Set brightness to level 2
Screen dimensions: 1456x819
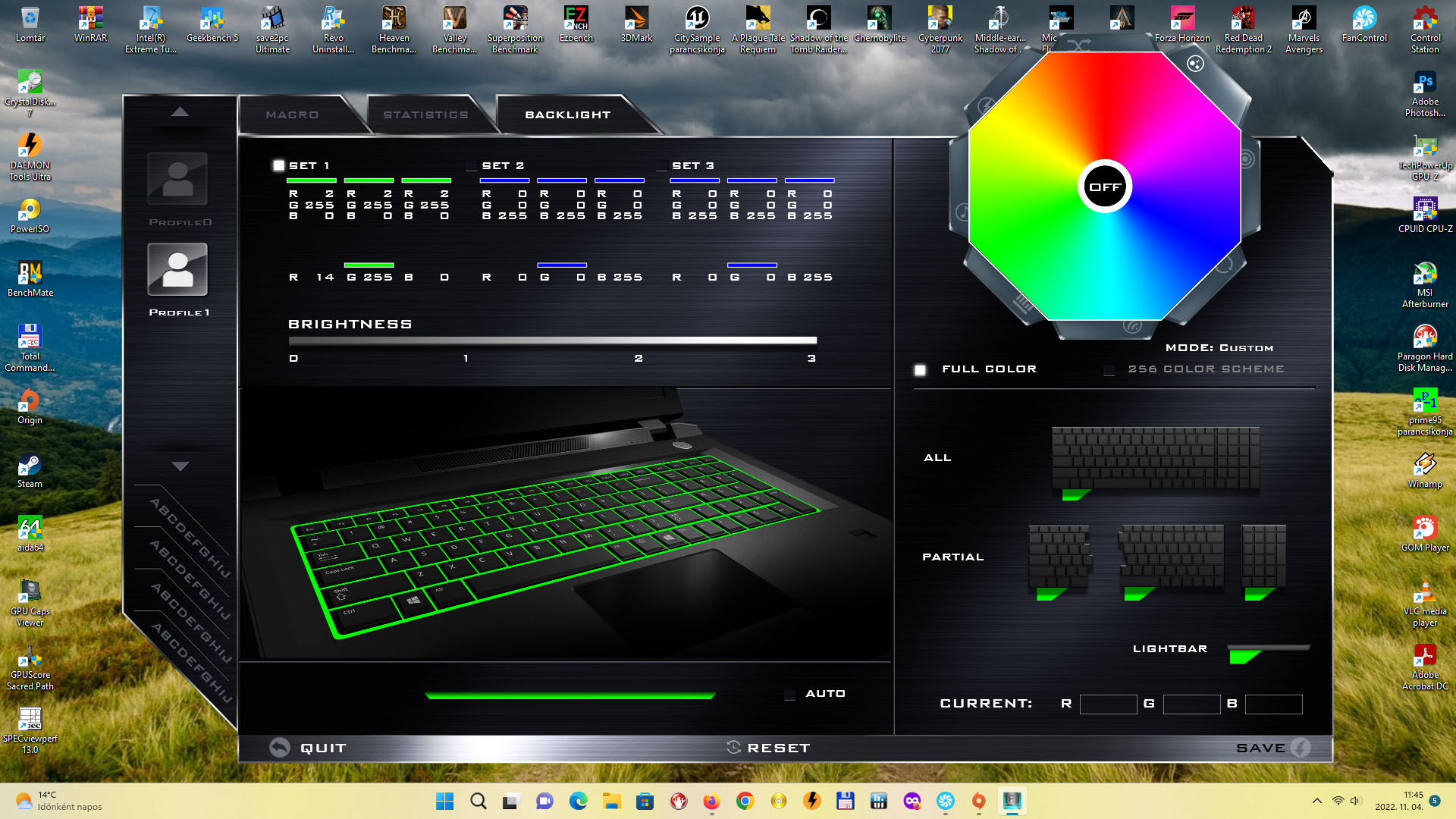pyautogui.click(x=639, y=358)
